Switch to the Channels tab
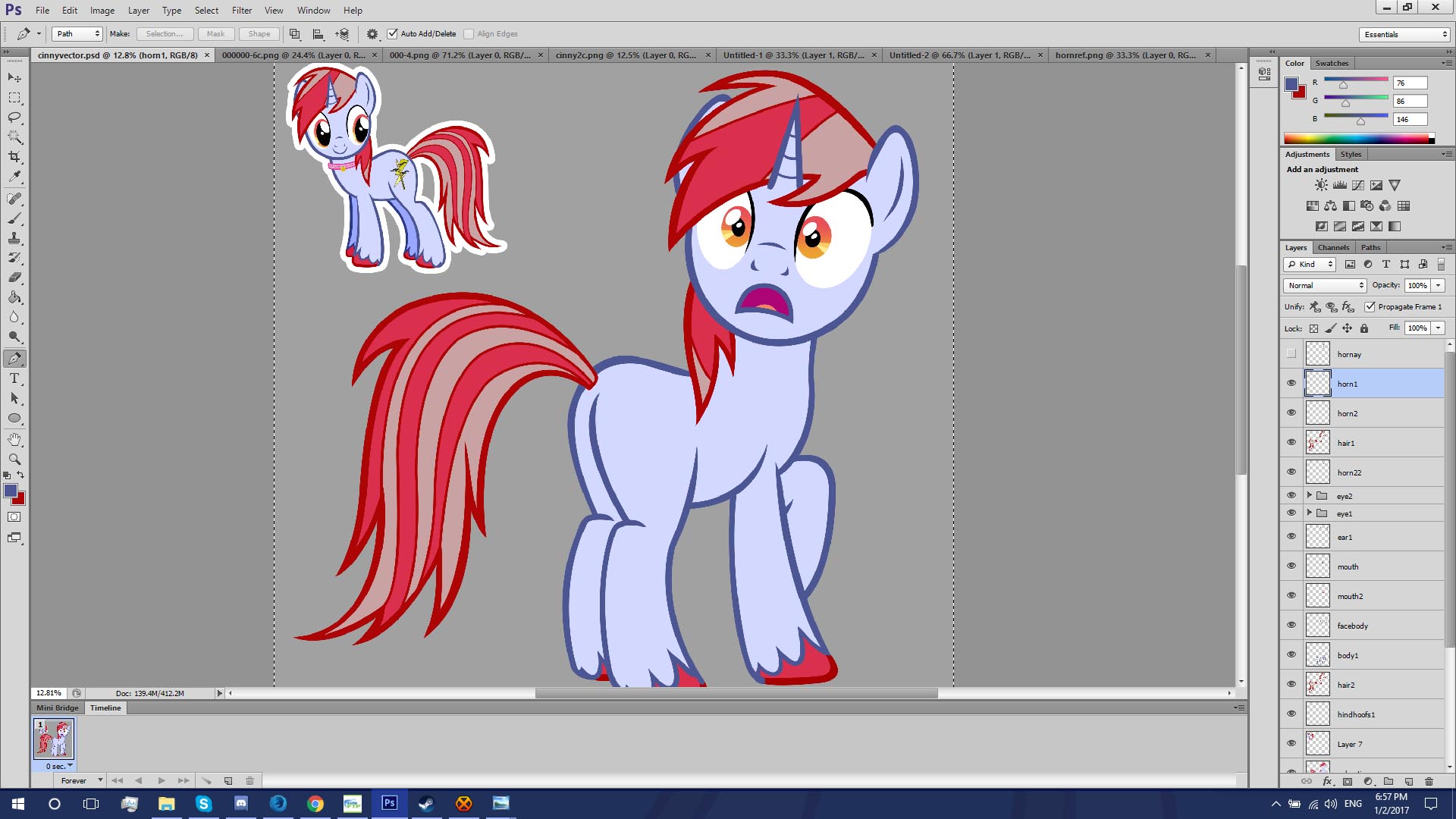Image resolution: width=1456 pixels, height=819 pixels. (x=1333, y=247)
